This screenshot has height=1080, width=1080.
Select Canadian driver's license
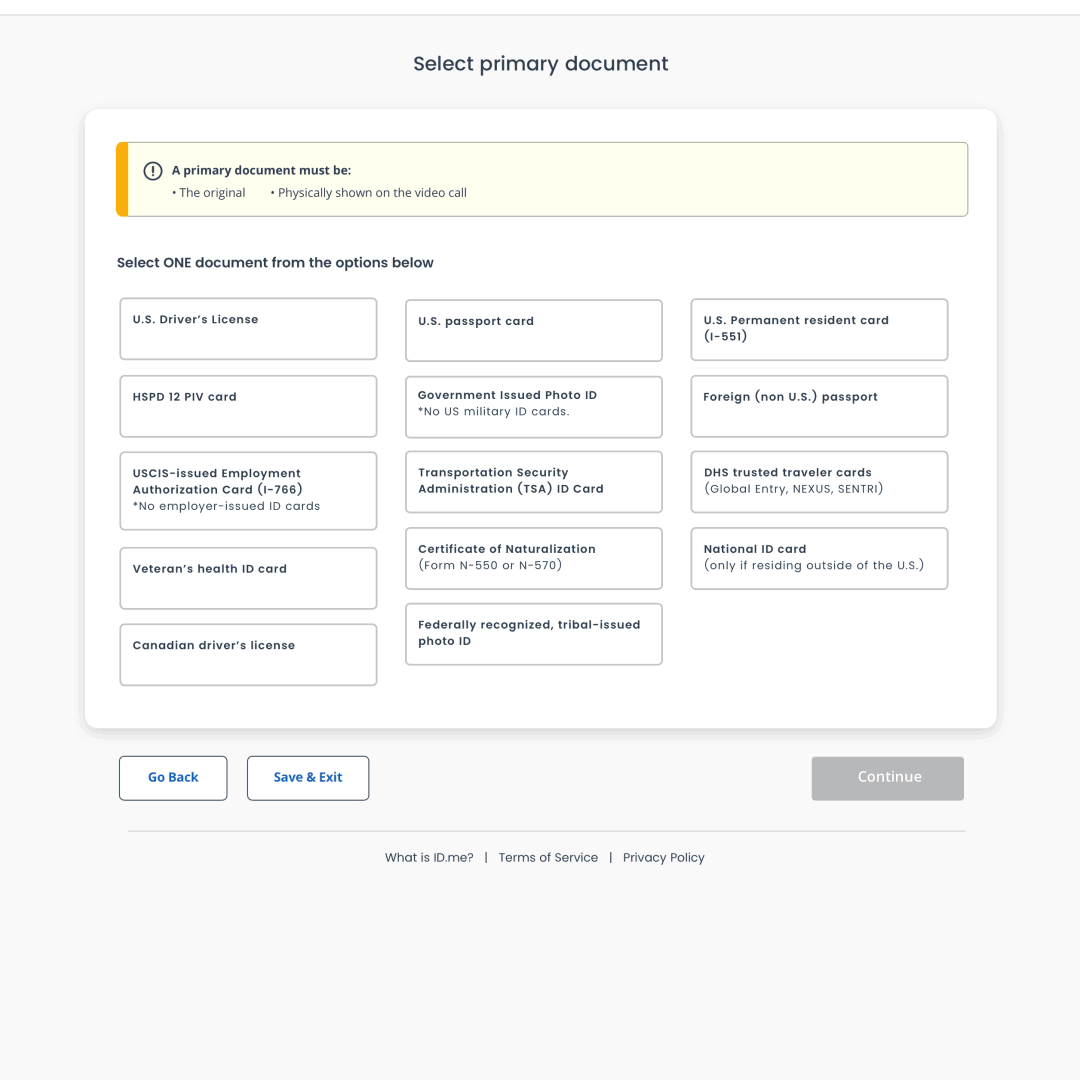pyautogui.click(x=248, y=654)
